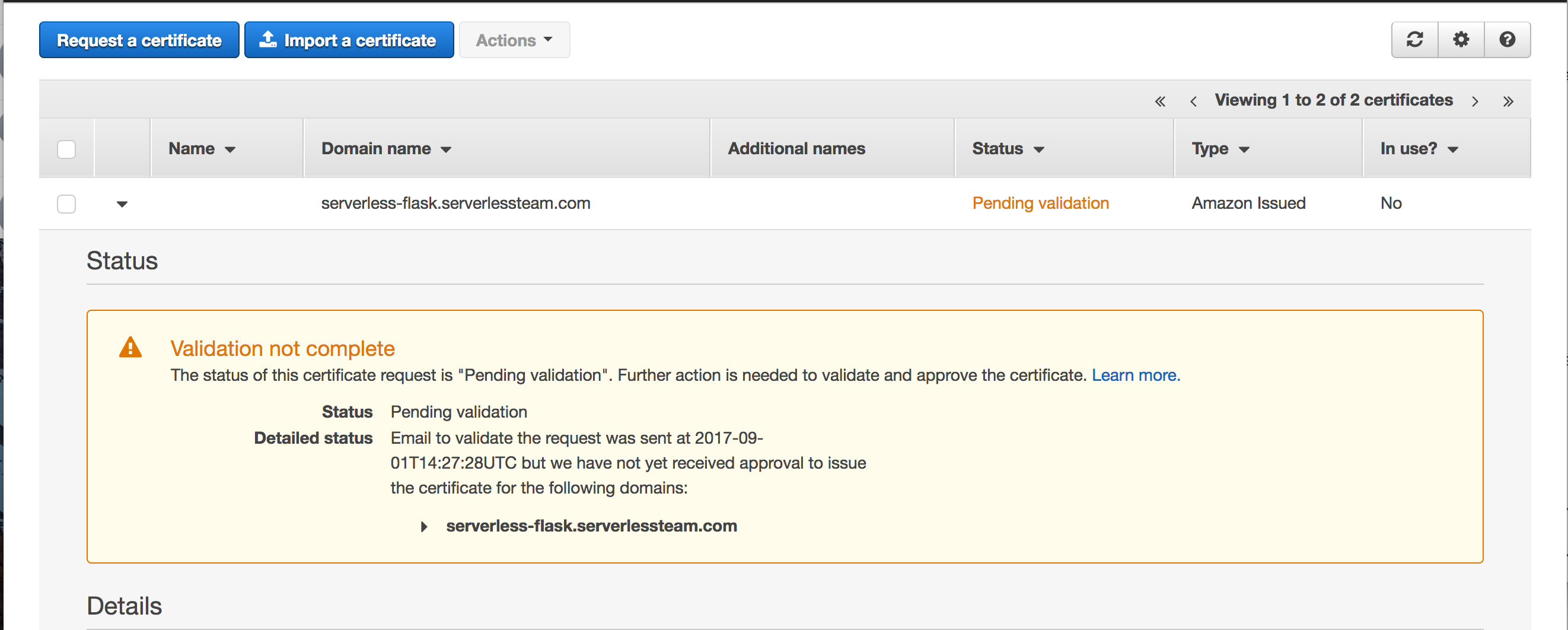
Task: Jump to the last certificates page
Action: [1509, 100]
